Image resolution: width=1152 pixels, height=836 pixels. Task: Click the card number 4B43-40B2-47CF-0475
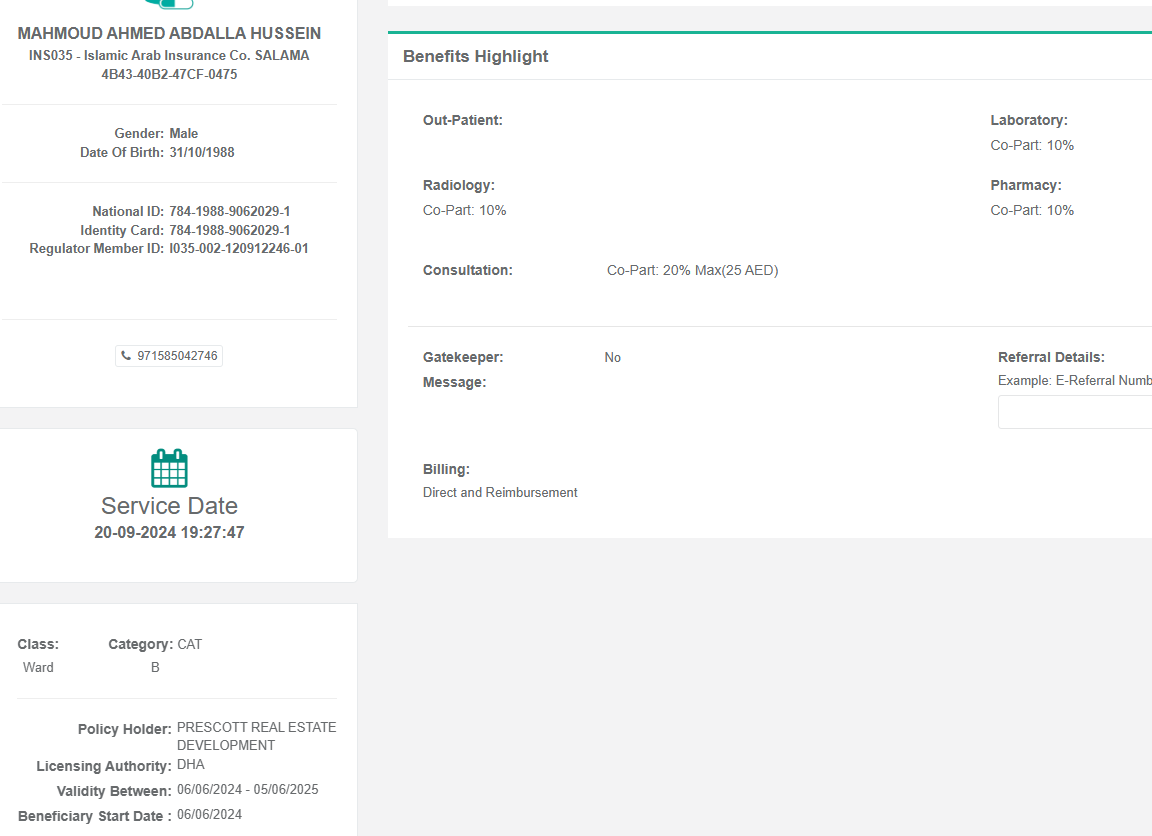169,75
